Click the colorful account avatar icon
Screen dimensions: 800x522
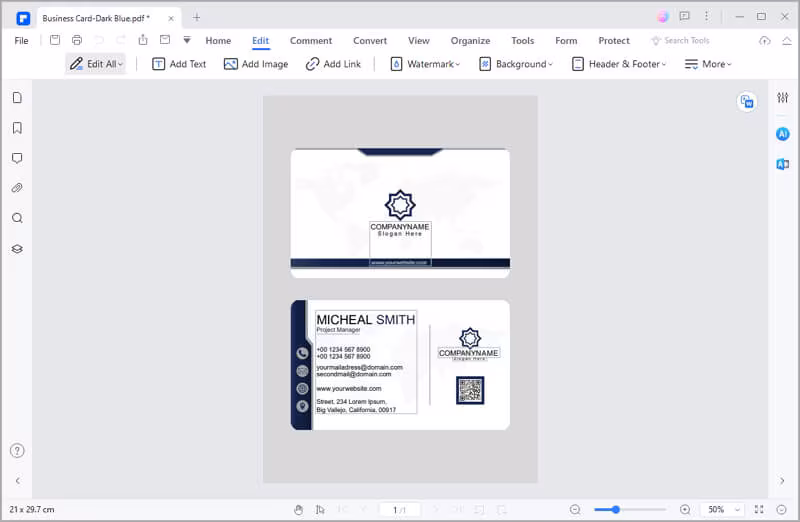[663, 17]
